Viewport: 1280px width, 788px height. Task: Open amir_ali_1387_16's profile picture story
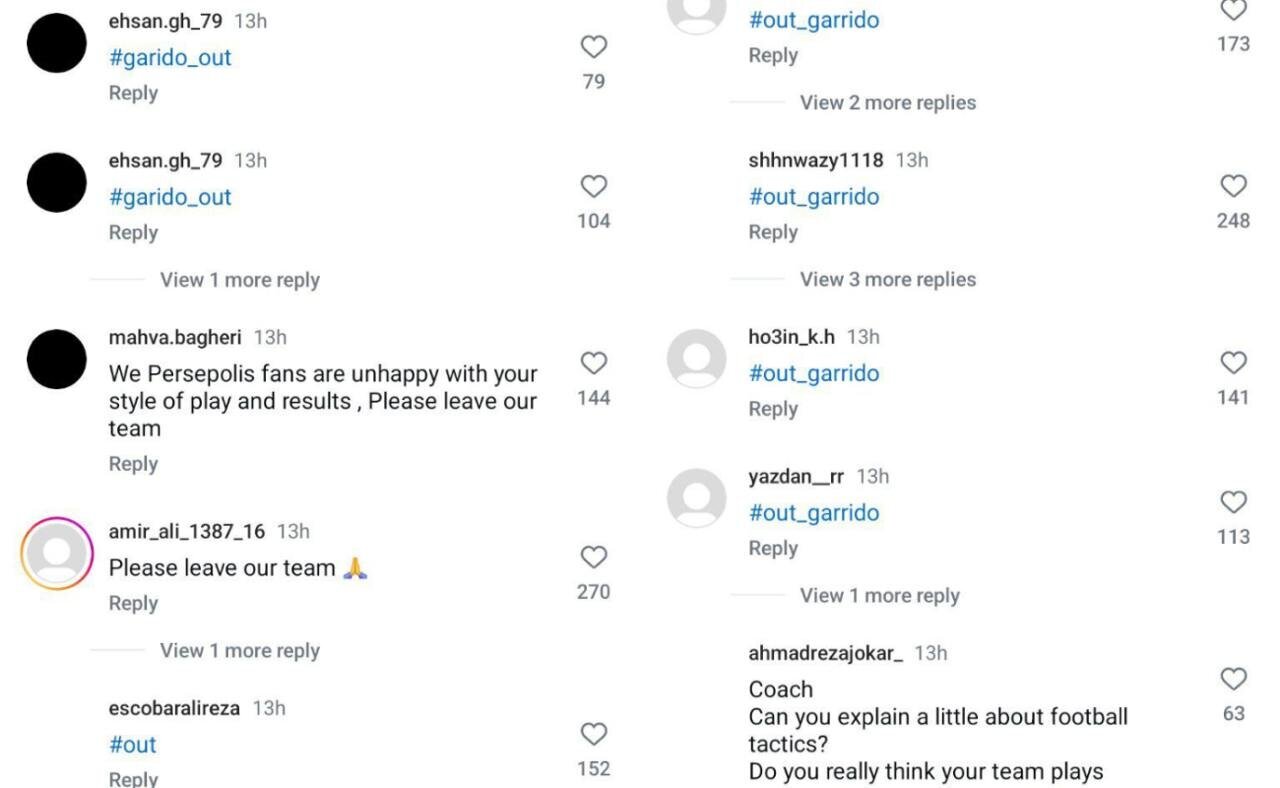point(57,554)
